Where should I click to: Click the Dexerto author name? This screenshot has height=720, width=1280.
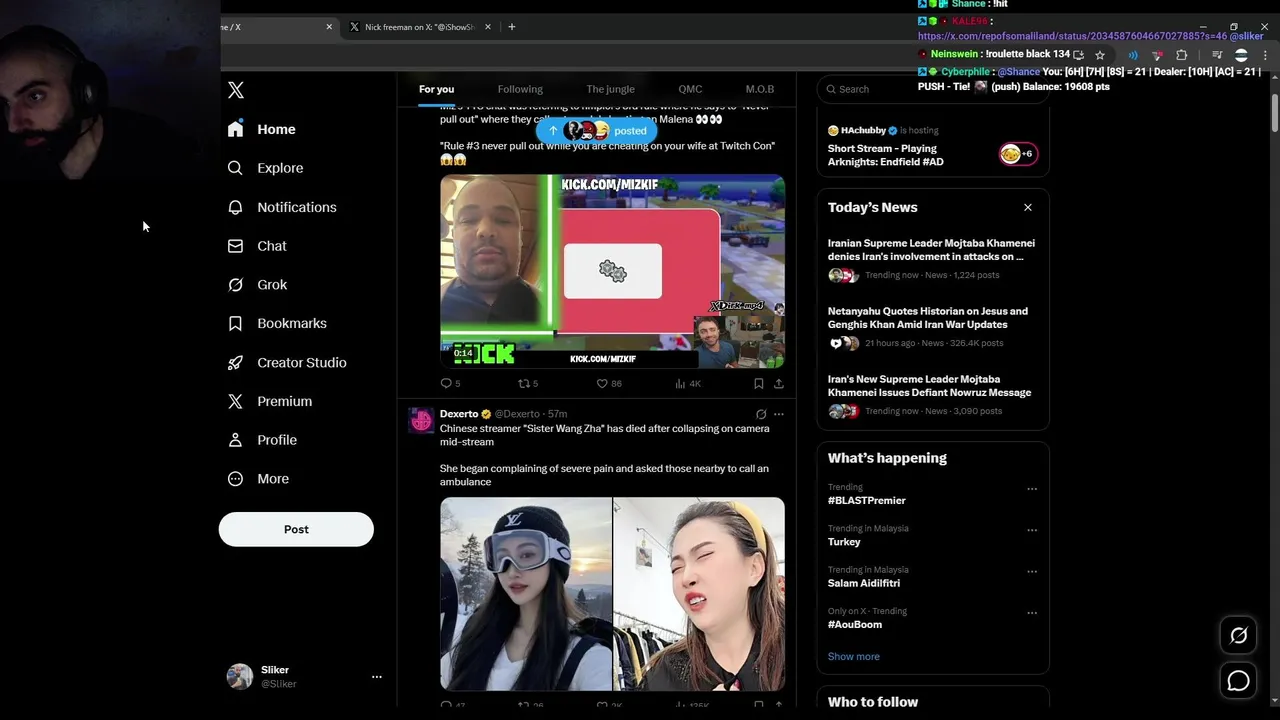pos(459,414)
